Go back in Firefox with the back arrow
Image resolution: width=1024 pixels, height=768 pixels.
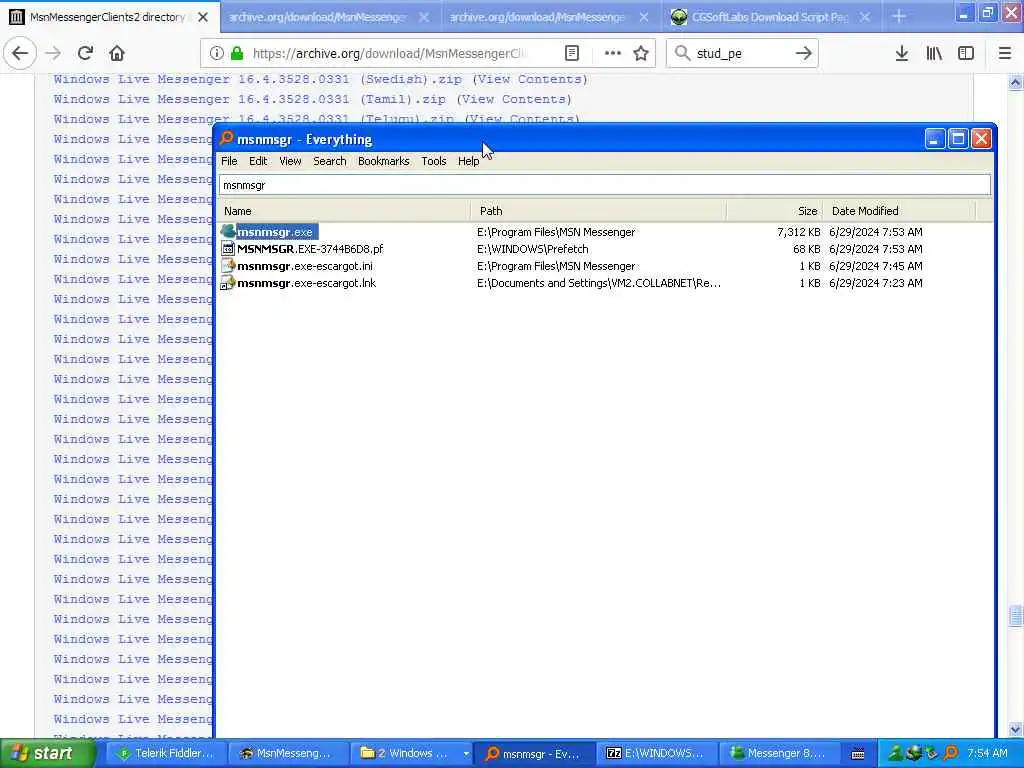click(20, 54)
